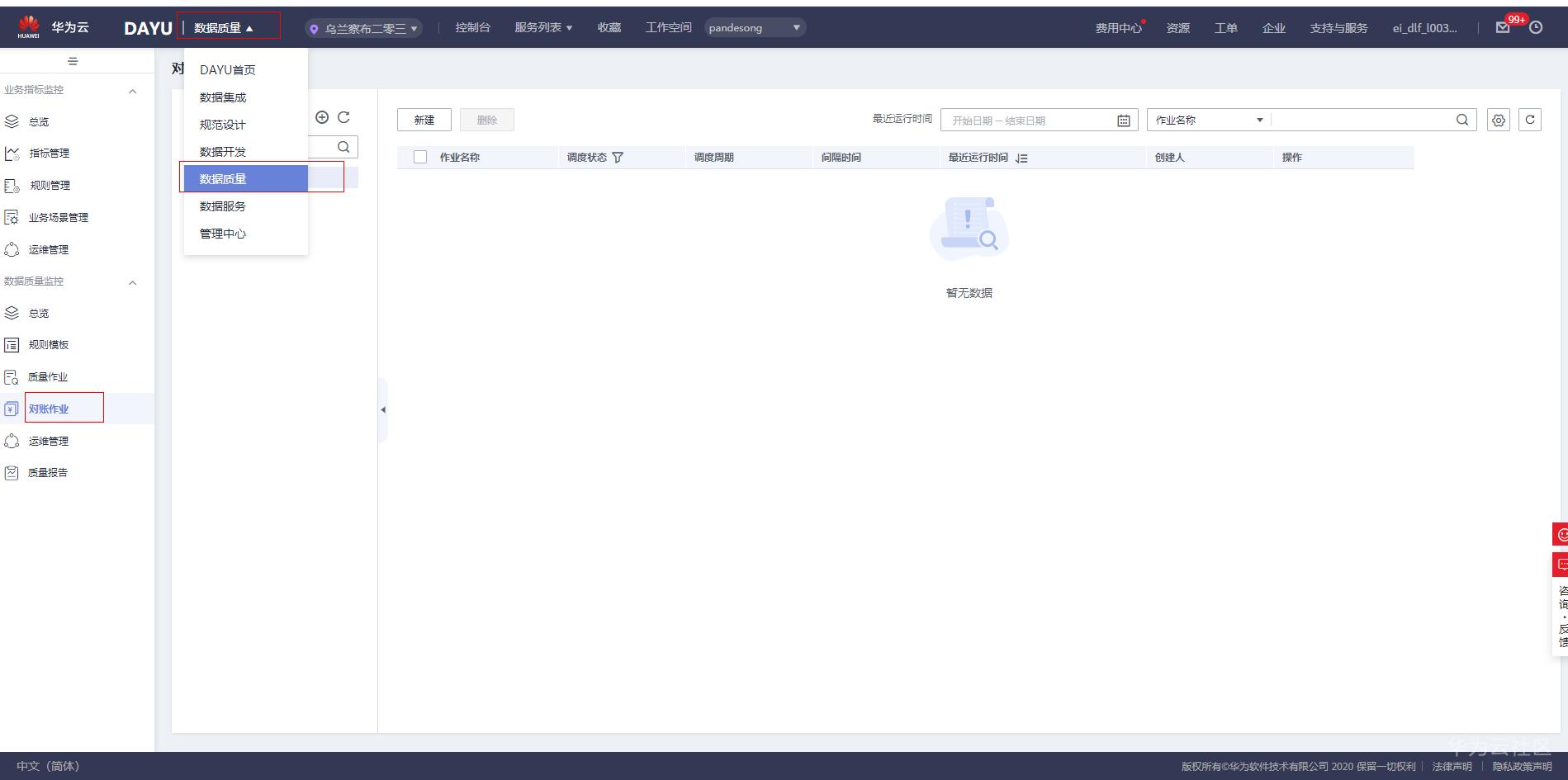Refresh the job list with the refresh icon
Viewport: 1568px width, 780px height.
point(1530,119)
